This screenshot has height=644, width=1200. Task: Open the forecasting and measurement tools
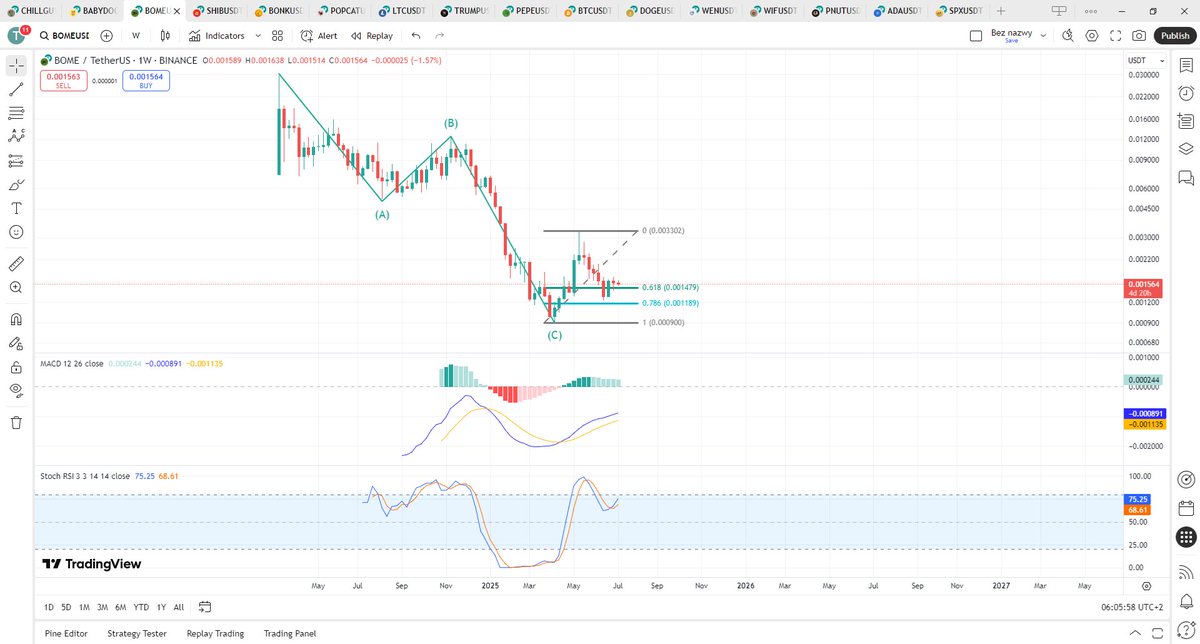click(x=16, y=160)
